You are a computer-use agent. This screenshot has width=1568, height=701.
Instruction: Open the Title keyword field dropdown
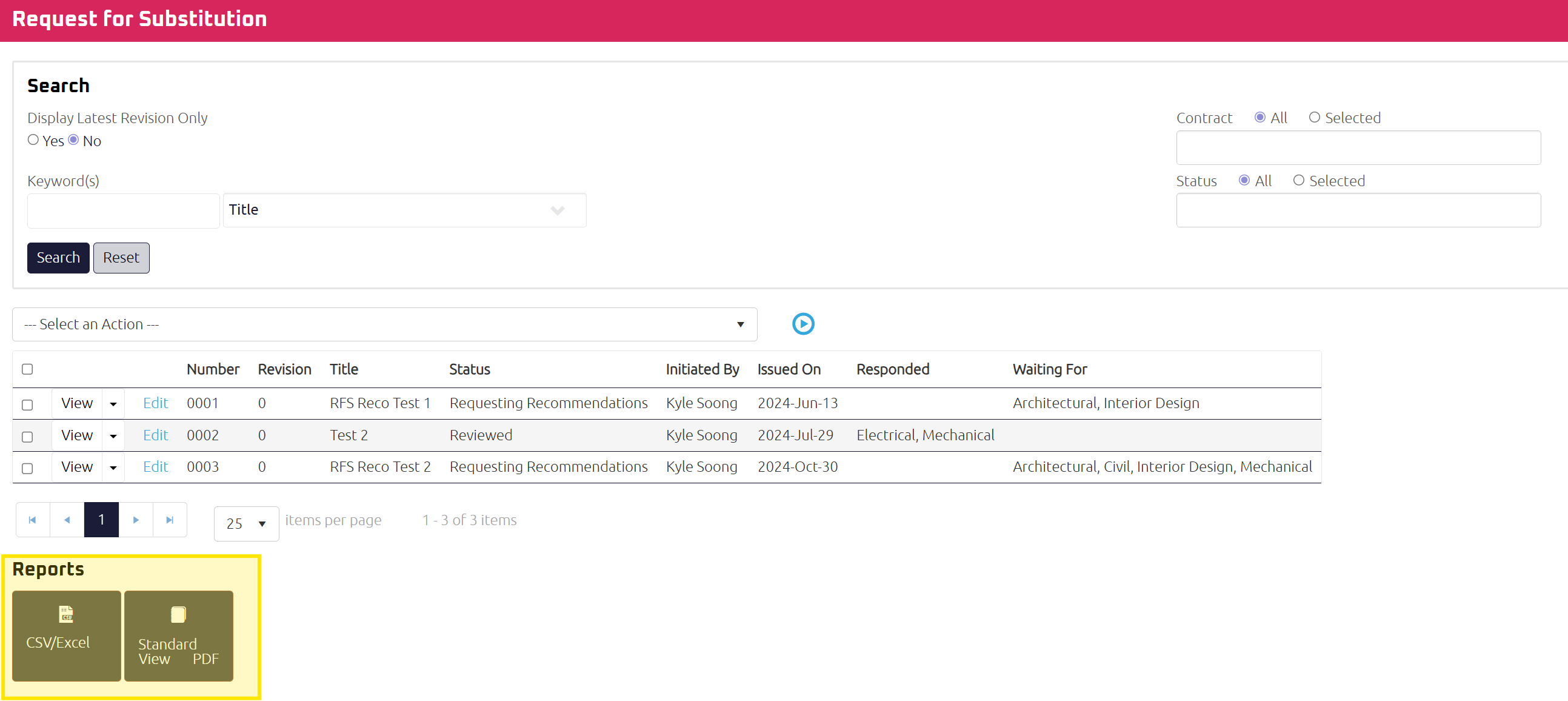click(405, 210)
